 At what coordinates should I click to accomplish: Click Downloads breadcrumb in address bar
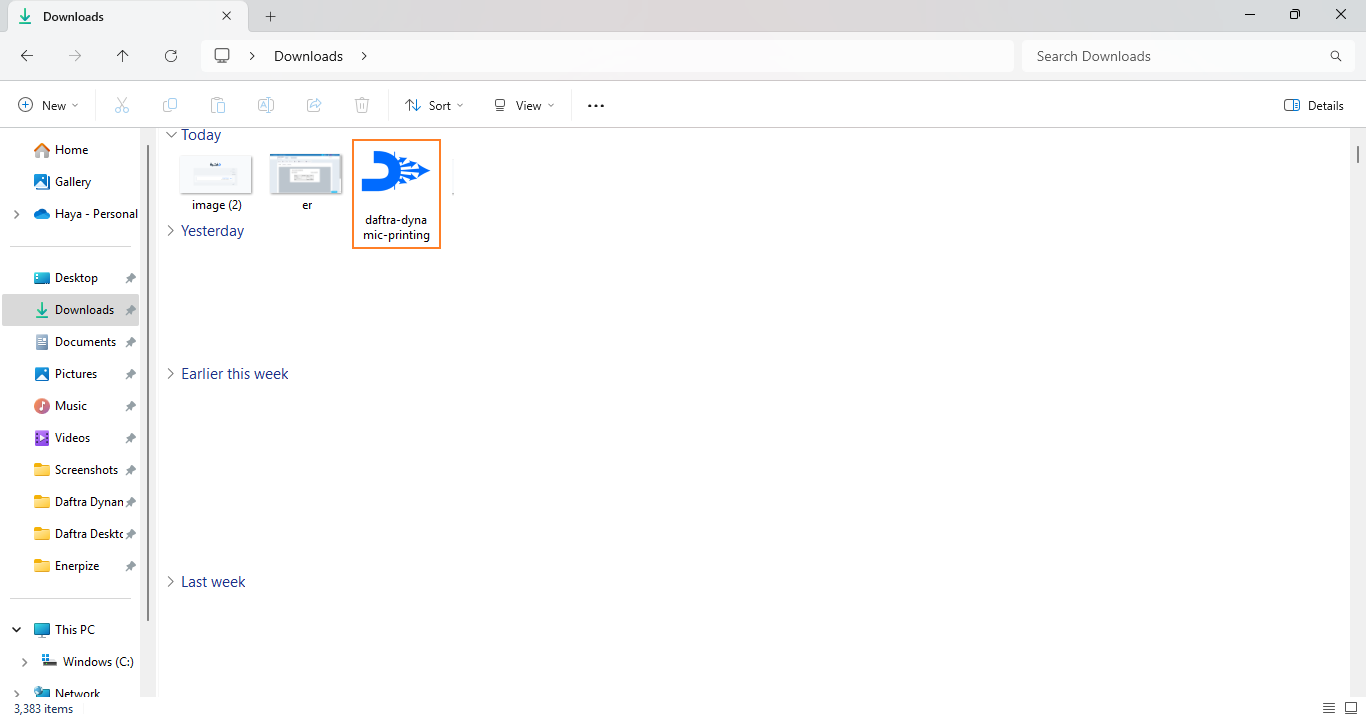click(308, 56)
